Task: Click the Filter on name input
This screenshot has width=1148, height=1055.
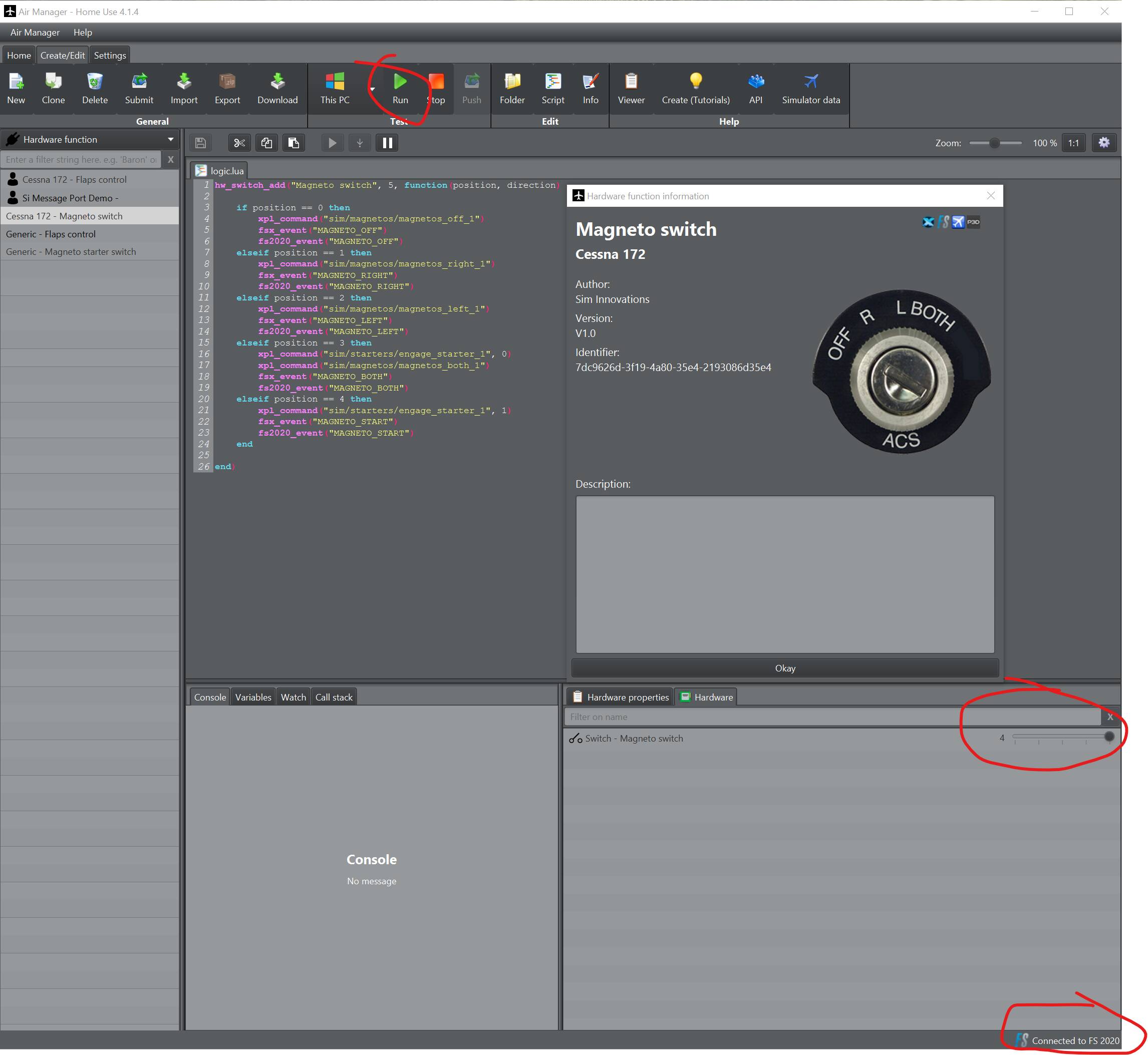Action: click(x=833, y=717)
